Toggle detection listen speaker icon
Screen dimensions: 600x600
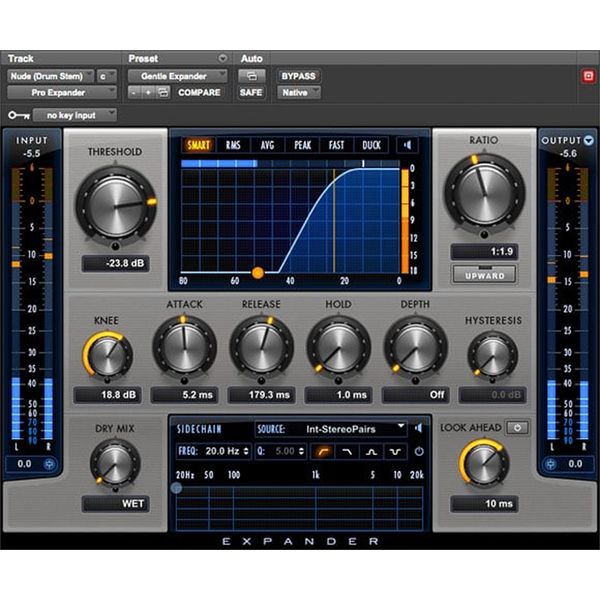coord(408,145)
